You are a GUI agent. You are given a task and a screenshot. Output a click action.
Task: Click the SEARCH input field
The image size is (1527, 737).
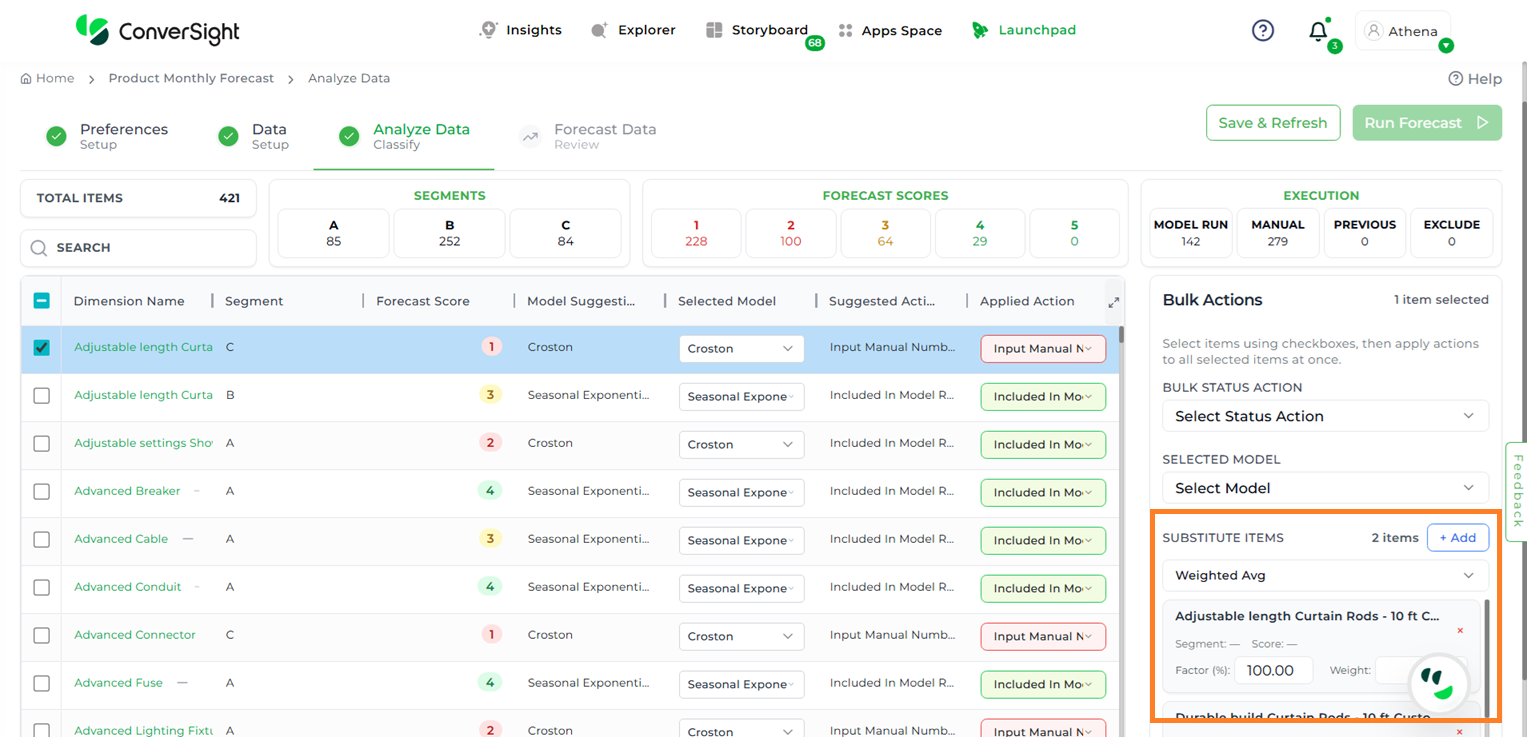[139, 248]
